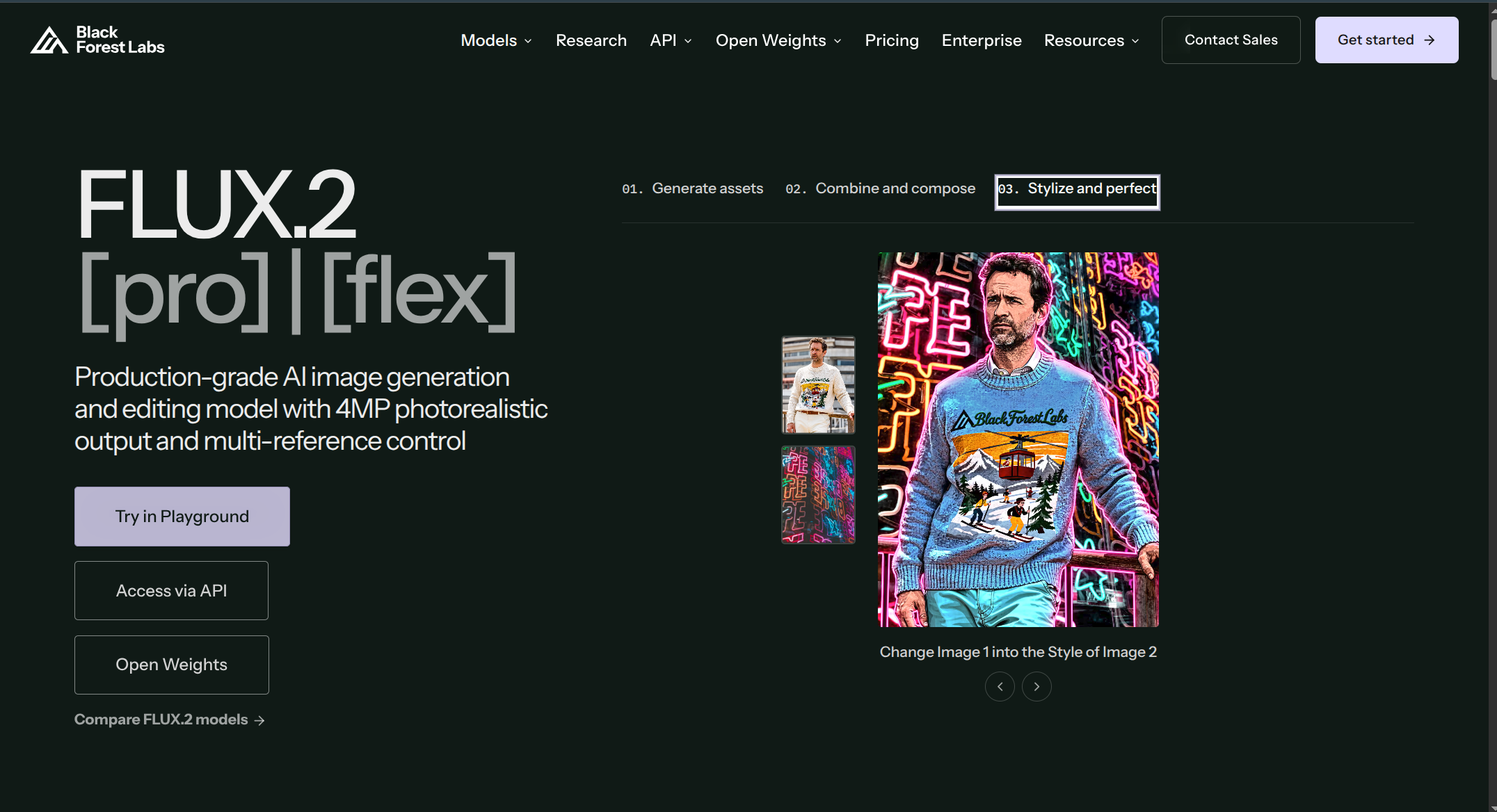The width and height of the screenshot is (1497, 812).
Task: Click Try in Playground button
Action: pos(182,517)
